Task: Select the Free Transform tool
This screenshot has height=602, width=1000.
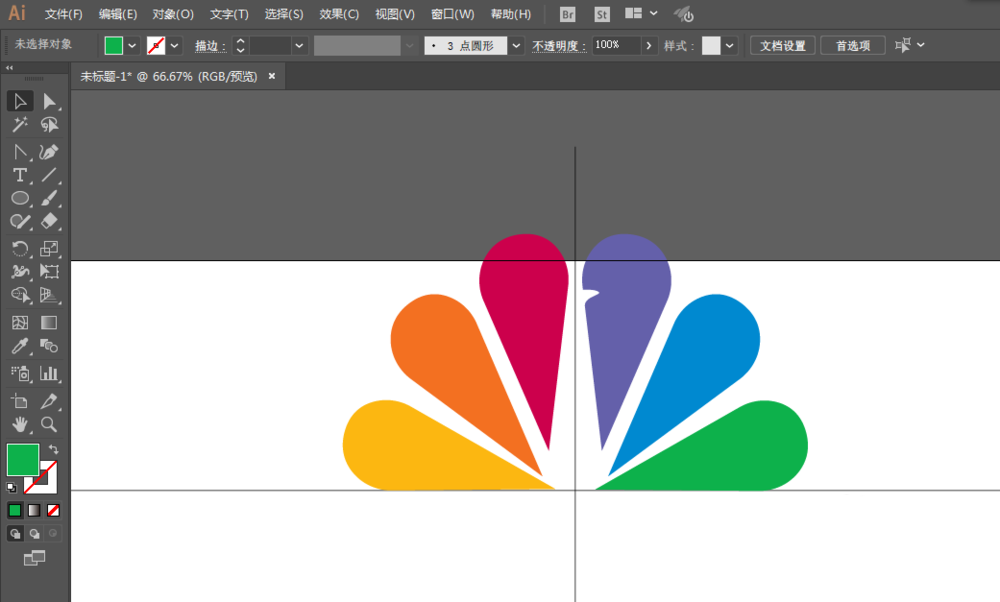Action: click(x=49, y=271)
